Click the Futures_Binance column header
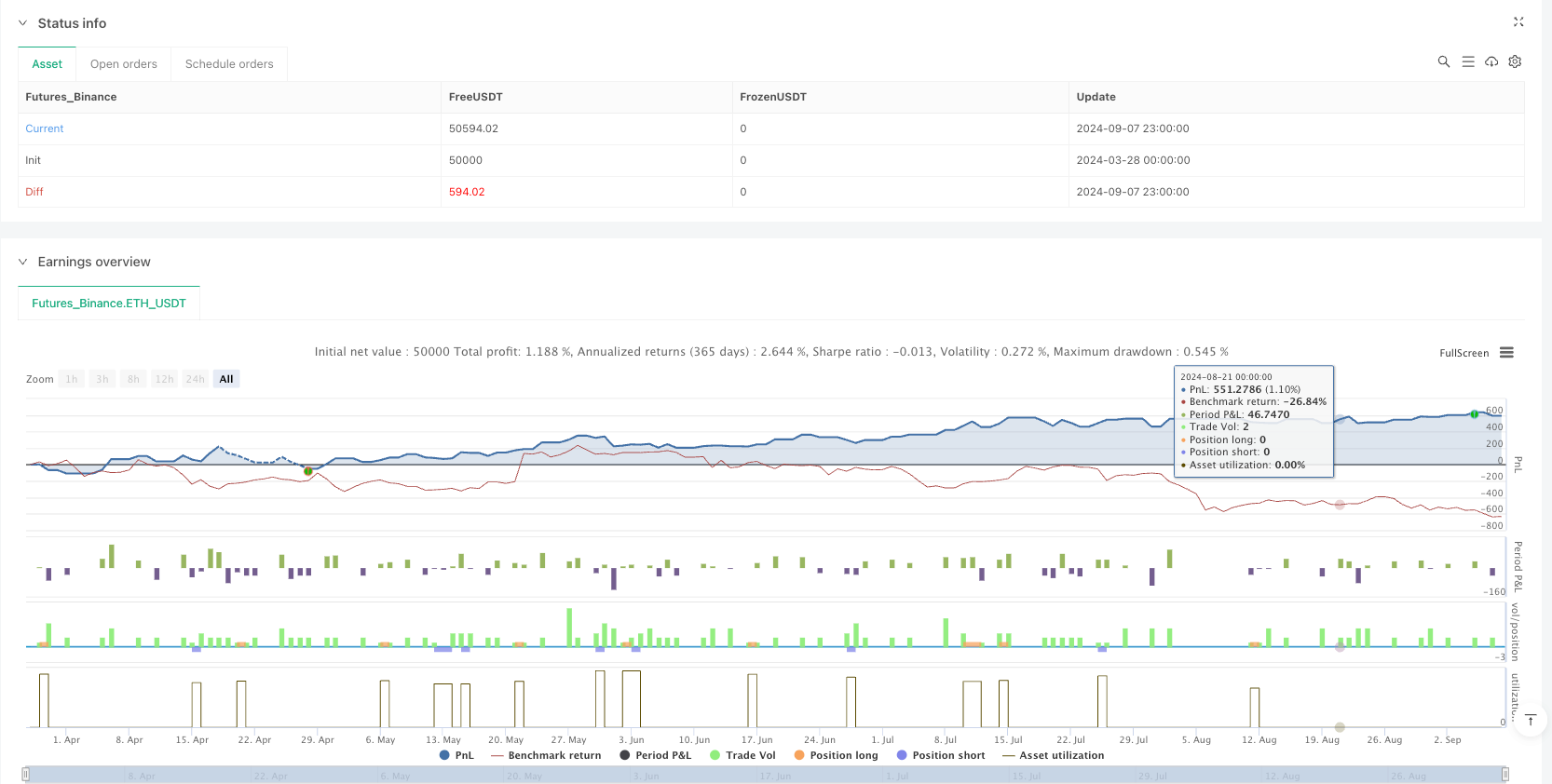The image size is (1552, 784). [71, 97]
